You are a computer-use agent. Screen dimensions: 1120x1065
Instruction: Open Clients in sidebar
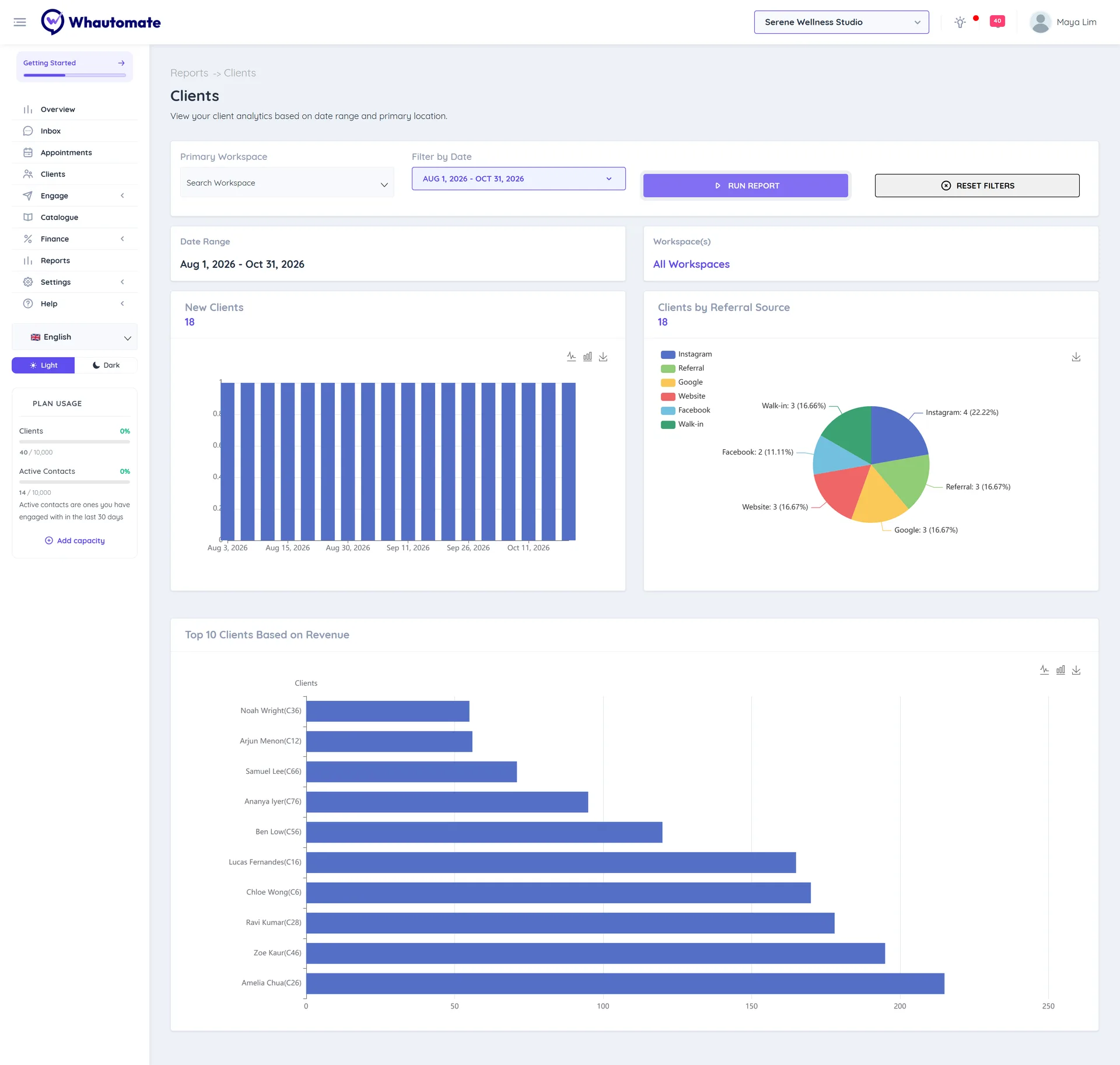(x=75, y=174)
